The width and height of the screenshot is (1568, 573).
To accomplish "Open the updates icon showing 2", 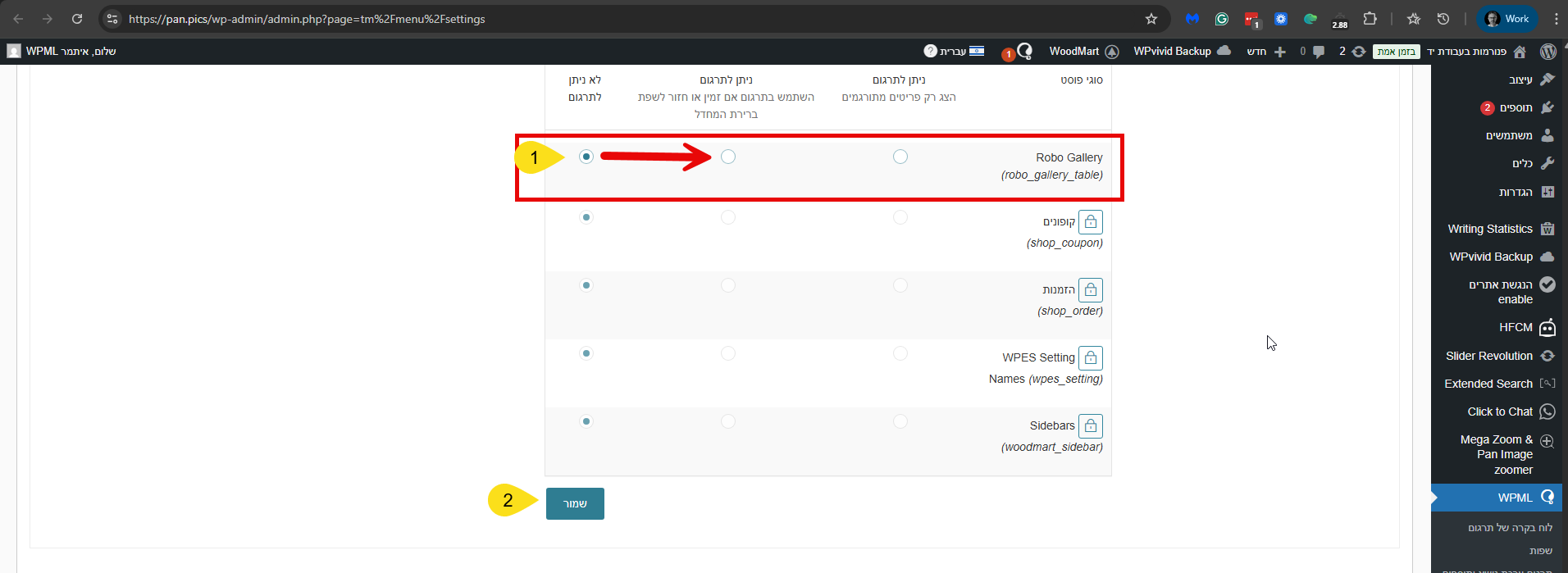I will (x=1352, y=52).
